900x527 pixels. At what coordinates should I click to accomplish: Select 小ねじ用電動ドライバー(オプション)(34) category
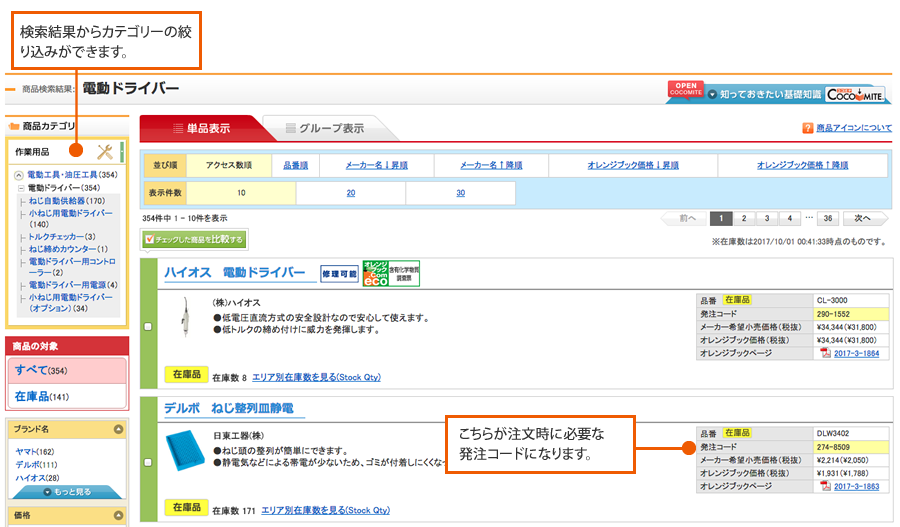tap(70, 303)
